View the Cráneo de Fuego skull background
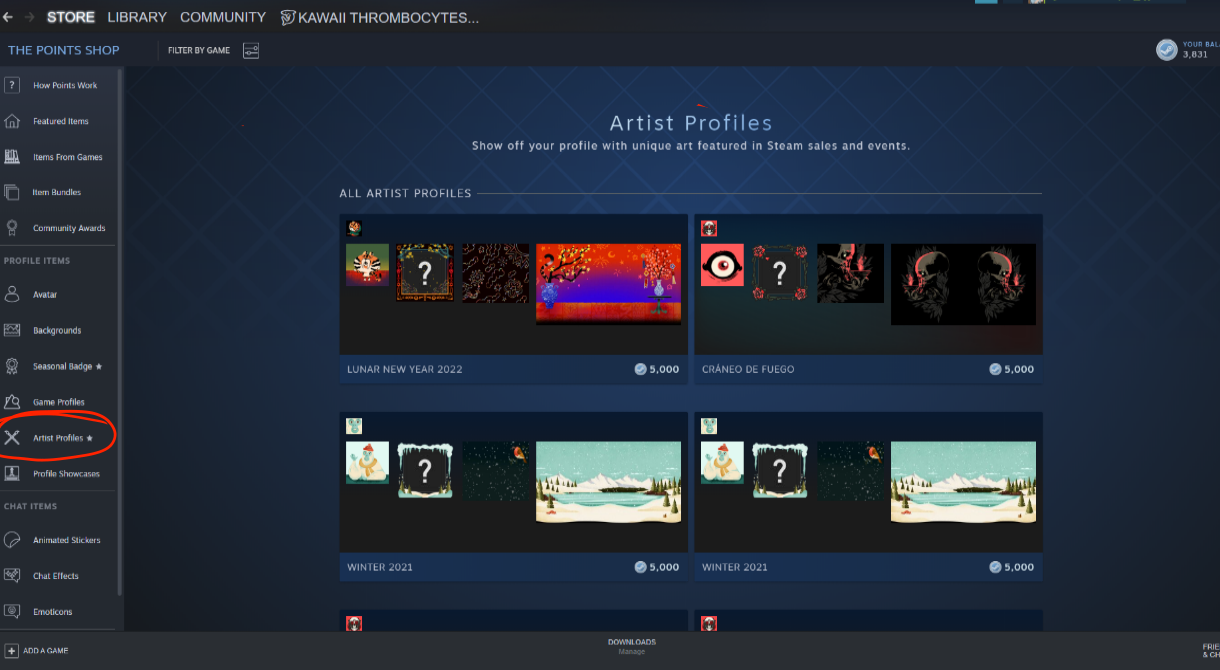This screenshot has width=1220, height=670. click(963, 284)
